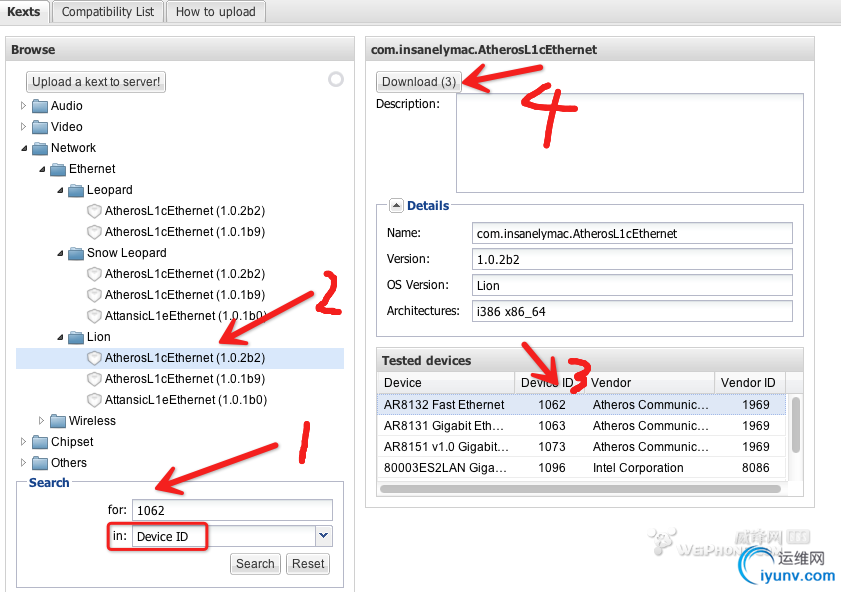Click Upload a kext to server button
Screen dimensions: 841x592
(x=96, y=82)
